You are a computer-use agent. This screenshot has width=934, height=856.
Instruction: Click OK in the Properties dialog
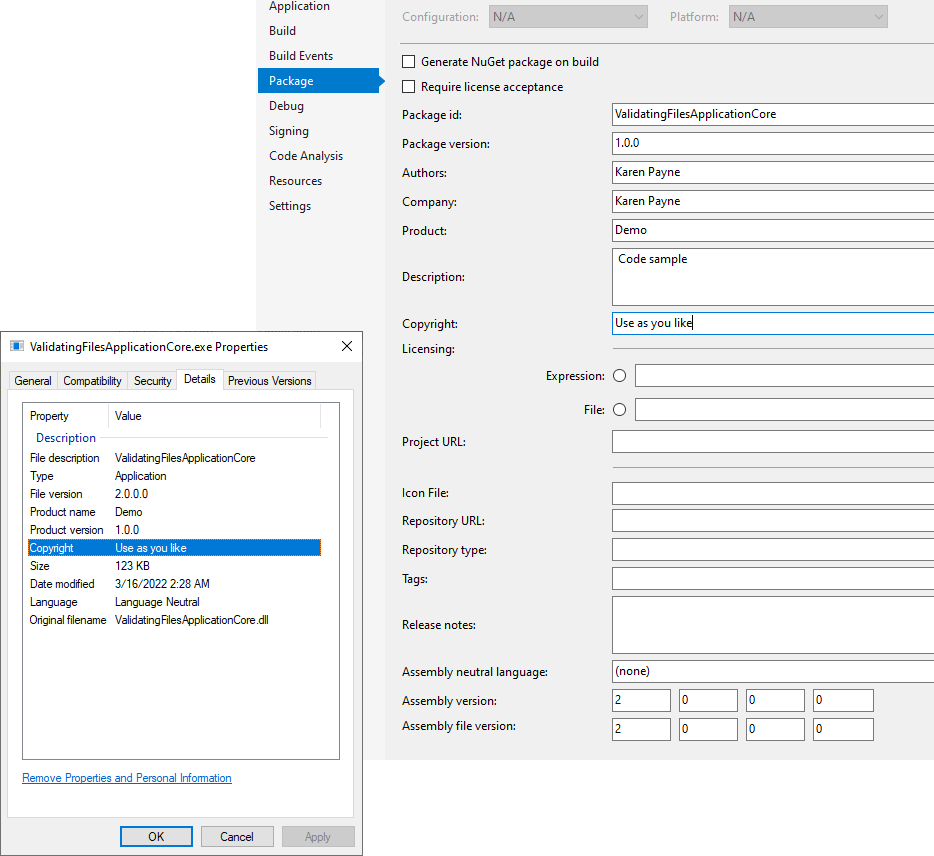pyautogui.click(x=156, y=836)
